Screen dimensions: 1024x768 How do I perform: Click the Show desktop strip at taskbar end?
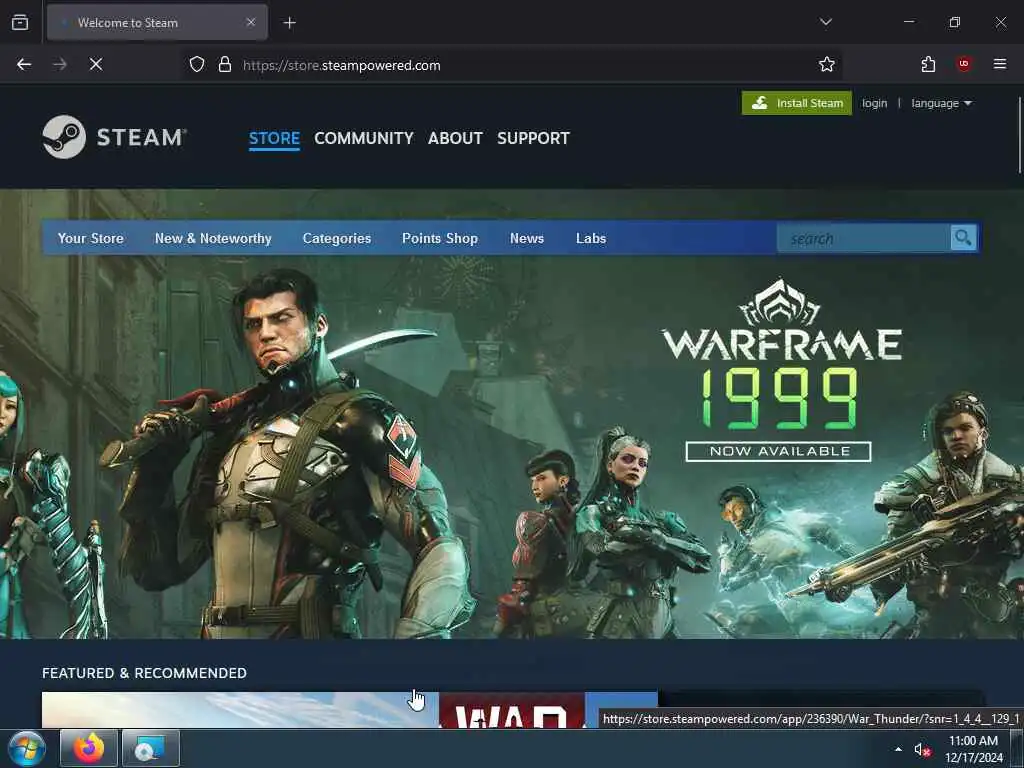tap(1017, 749)
